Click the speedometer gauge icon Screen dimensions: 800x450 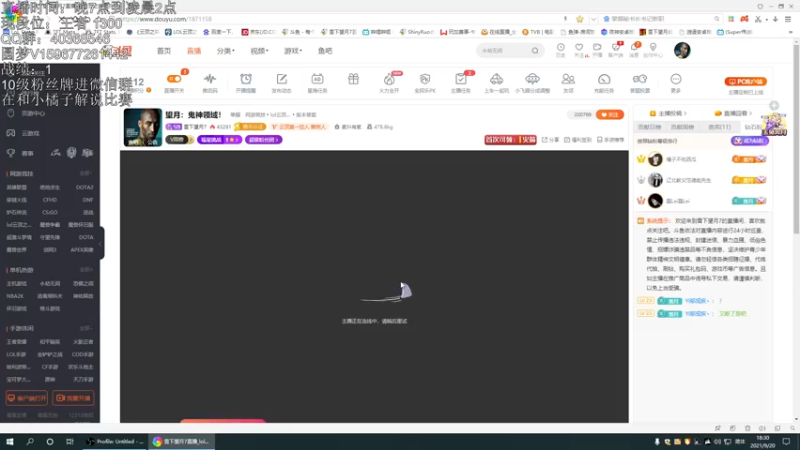tap(604, 79)
